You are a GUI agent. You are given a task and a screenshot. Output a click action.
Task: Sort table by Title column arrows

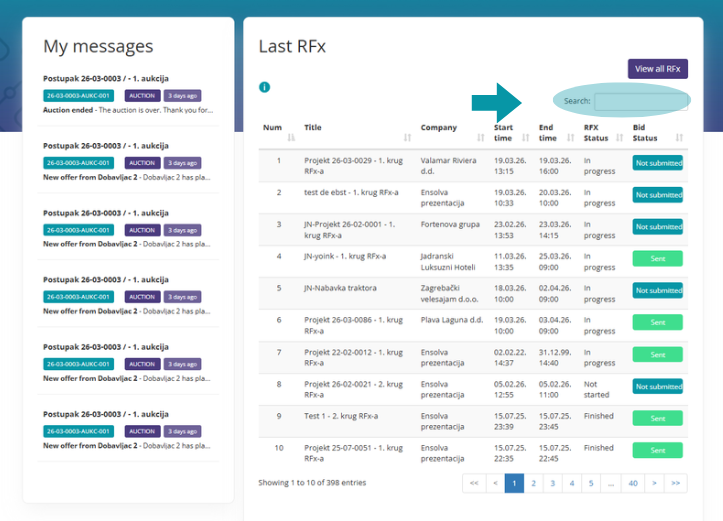(407, 137)
